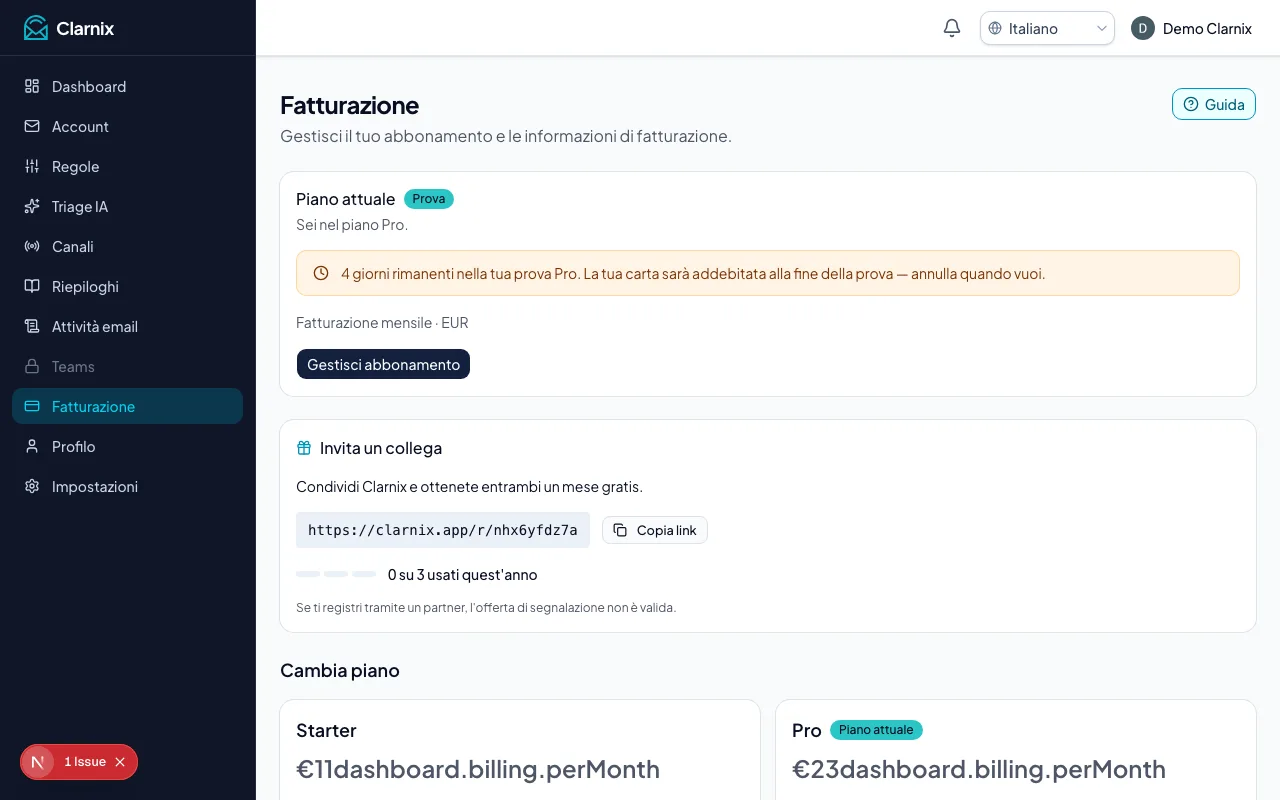This screenshot has width=1280, height=800.
Task: Go to Dashboard in sidebar
Action: [x=127, y=86]
